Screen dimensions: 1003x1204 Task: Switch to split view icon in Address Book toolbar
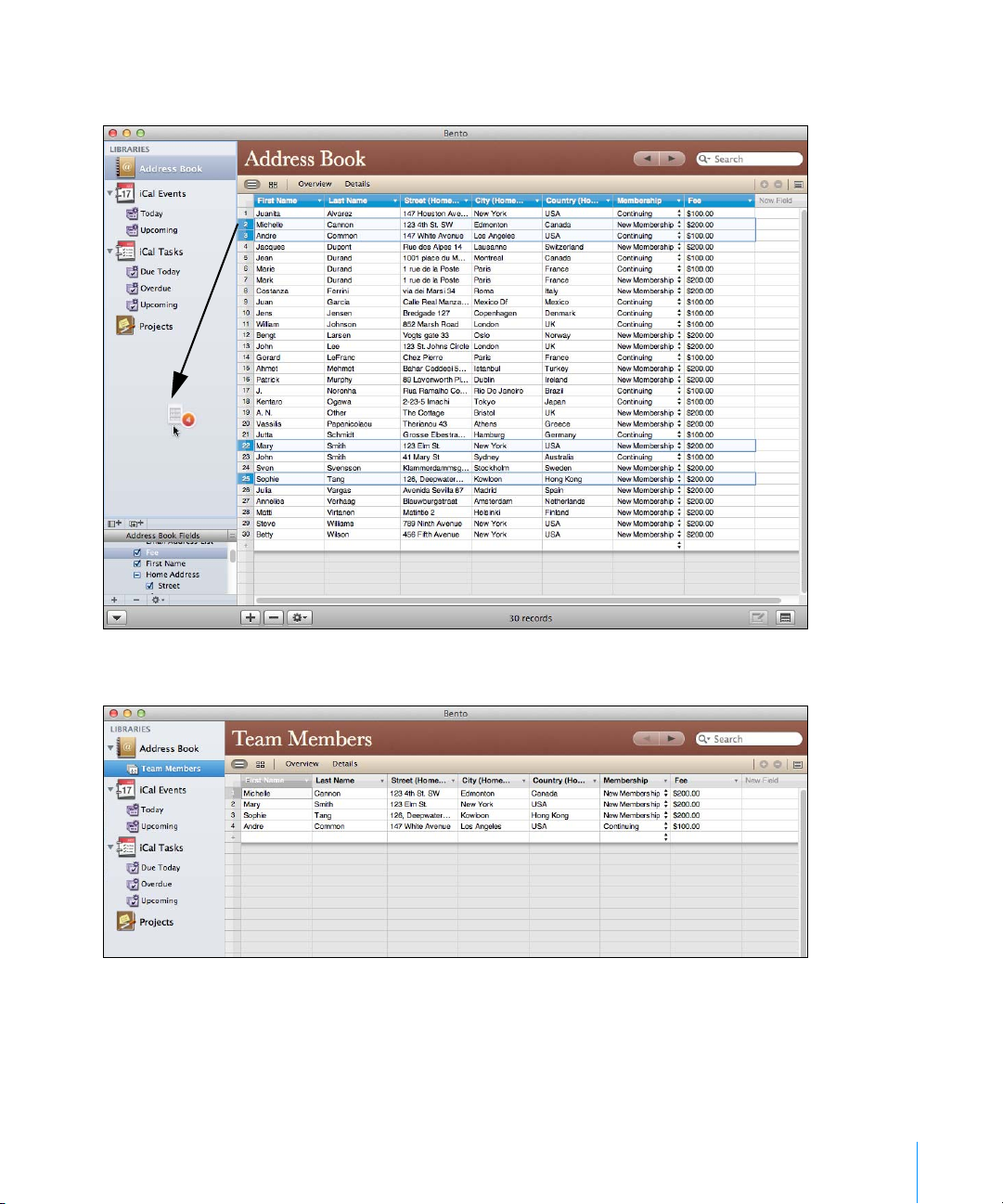point(273,184)
